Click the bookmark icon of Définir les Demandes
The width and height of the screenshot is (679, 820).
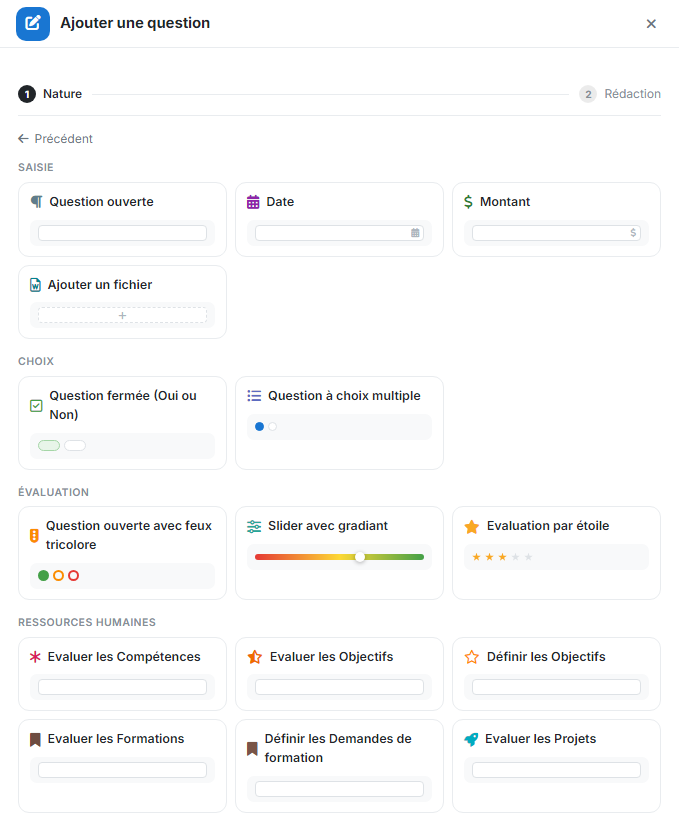[x=252, y=749]
